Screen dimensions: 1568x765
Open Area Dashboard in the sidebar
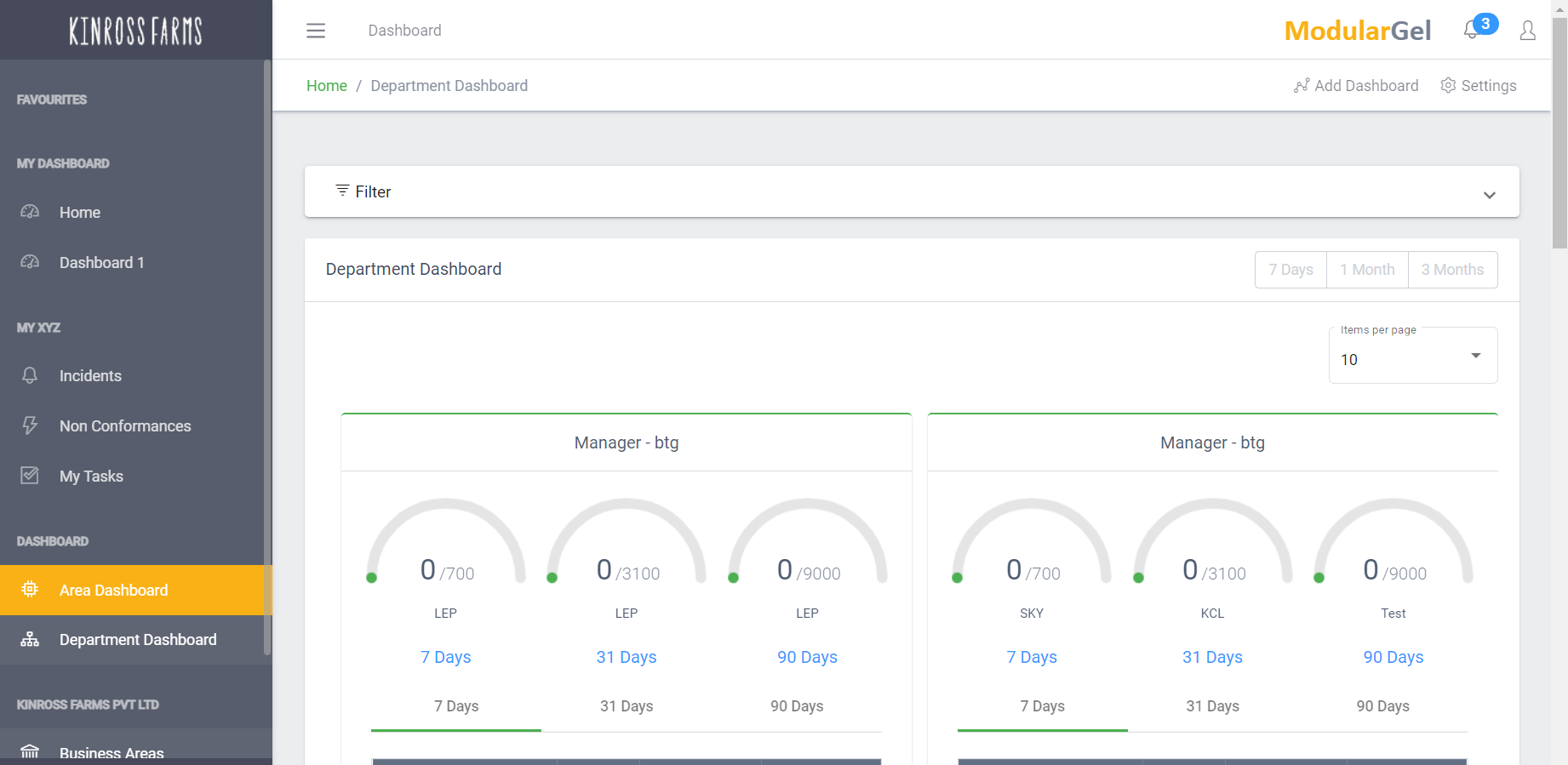point(114,590)
